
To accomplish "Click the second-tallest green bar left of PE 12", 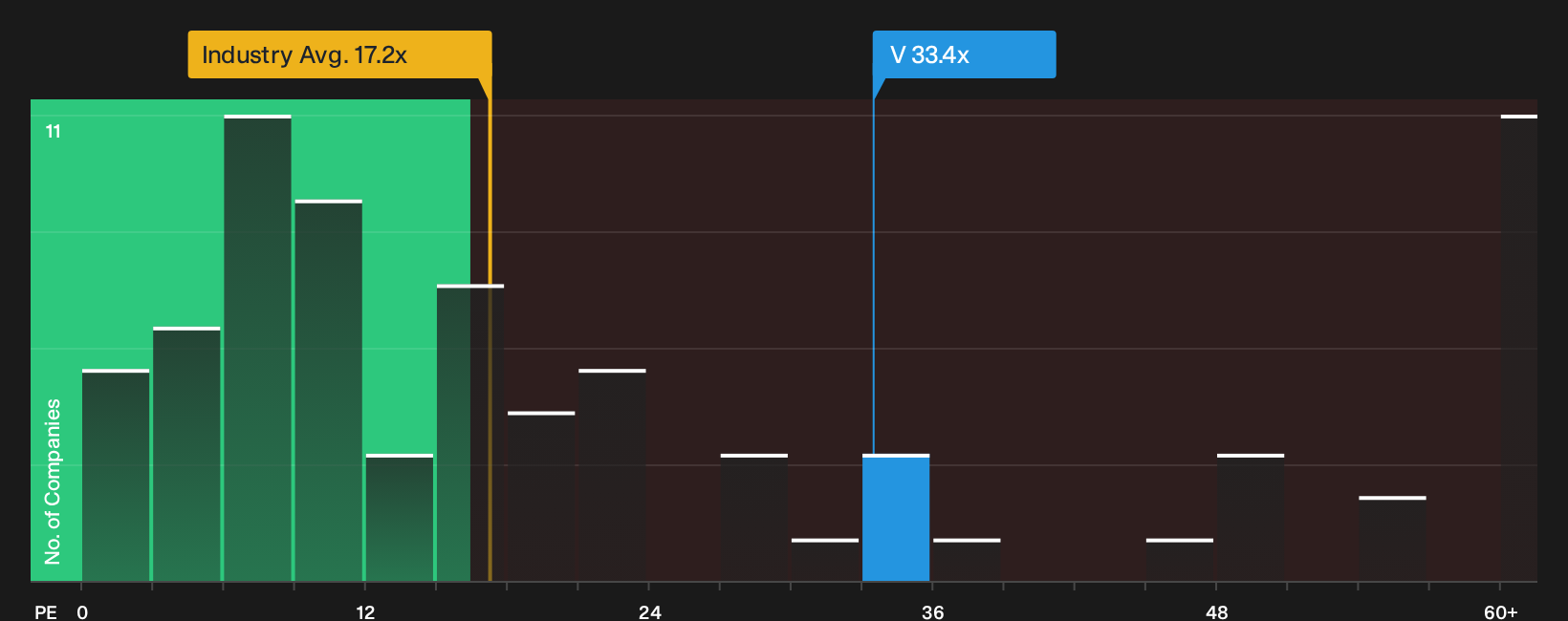I will [x=328, y=391].
